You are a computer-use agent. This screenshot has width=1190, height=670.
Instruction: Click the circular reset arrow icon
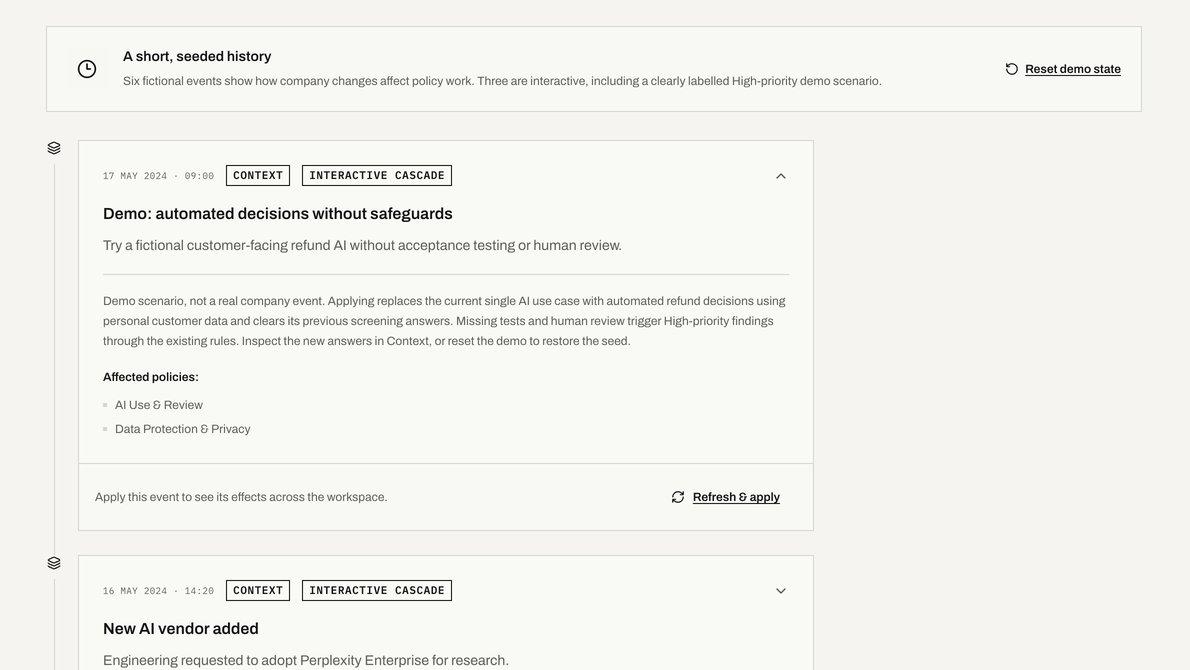click(x=1012, y=69)
